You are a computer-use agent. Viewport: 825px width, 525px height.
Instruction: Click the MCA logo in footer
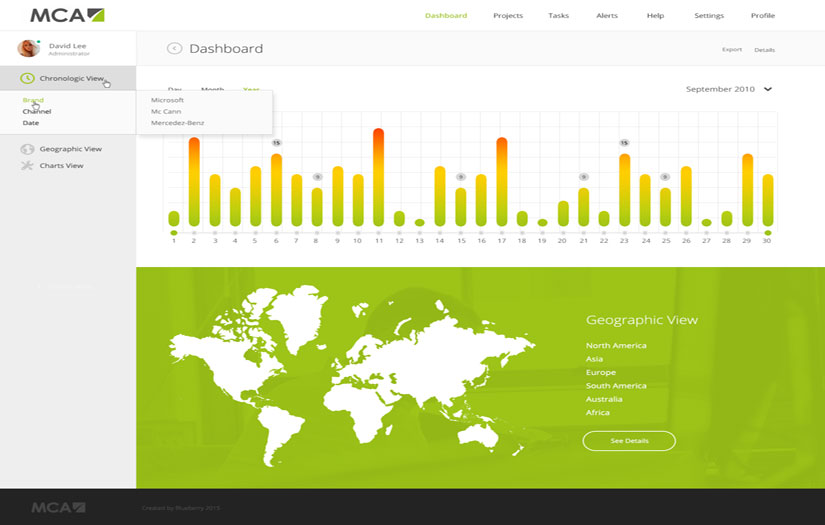pos(58,508)
